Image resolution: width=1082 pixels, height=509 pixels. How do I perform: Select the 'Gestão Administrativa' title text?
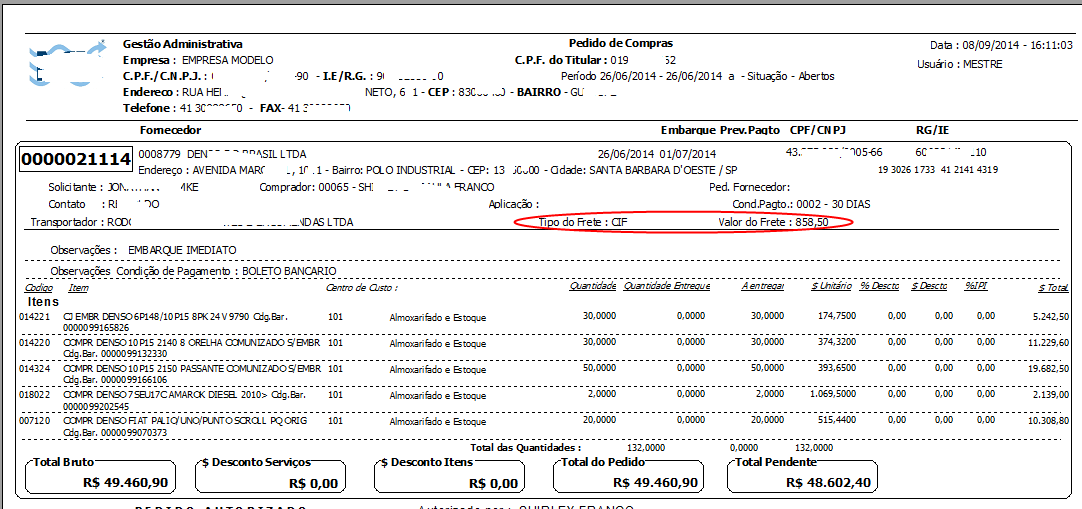pos(182,44)
